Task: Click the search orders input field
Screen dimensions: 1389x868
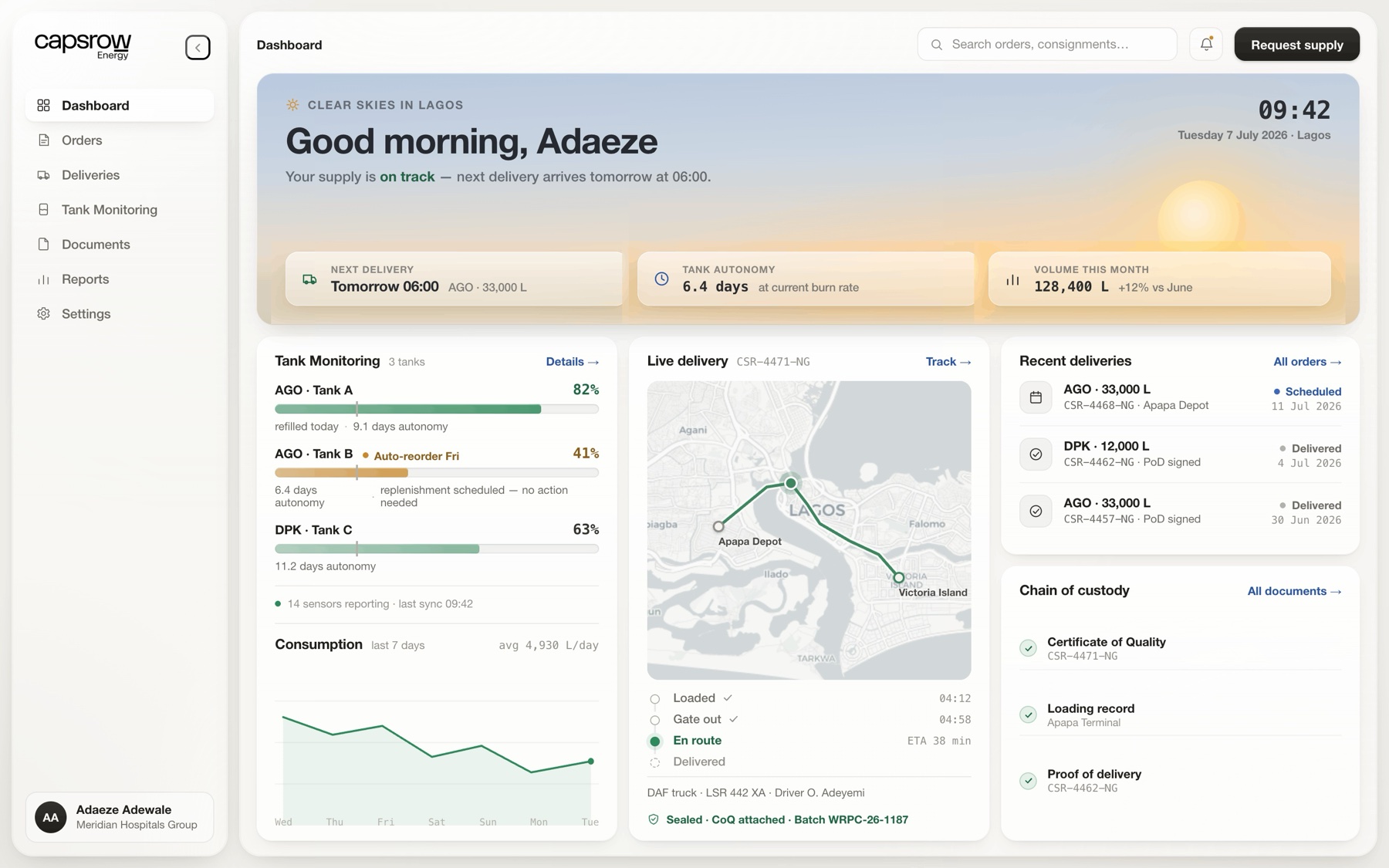Action: coord(1047,44)
